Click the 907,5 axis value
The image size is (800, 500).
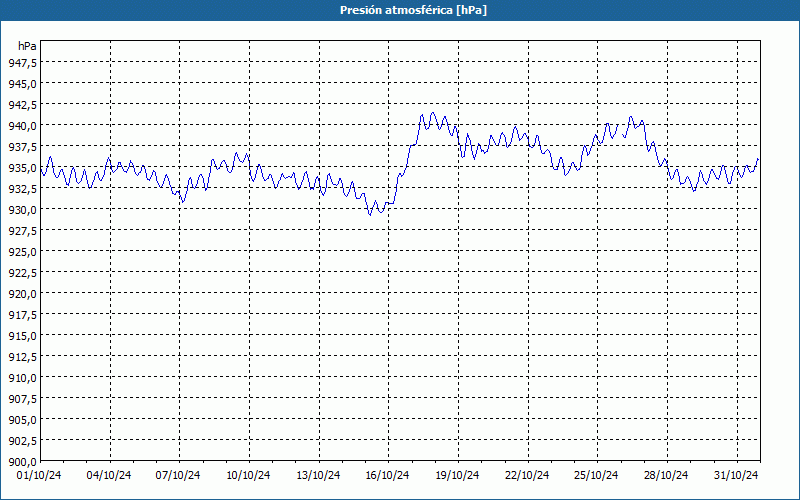[x=22, y=398]
